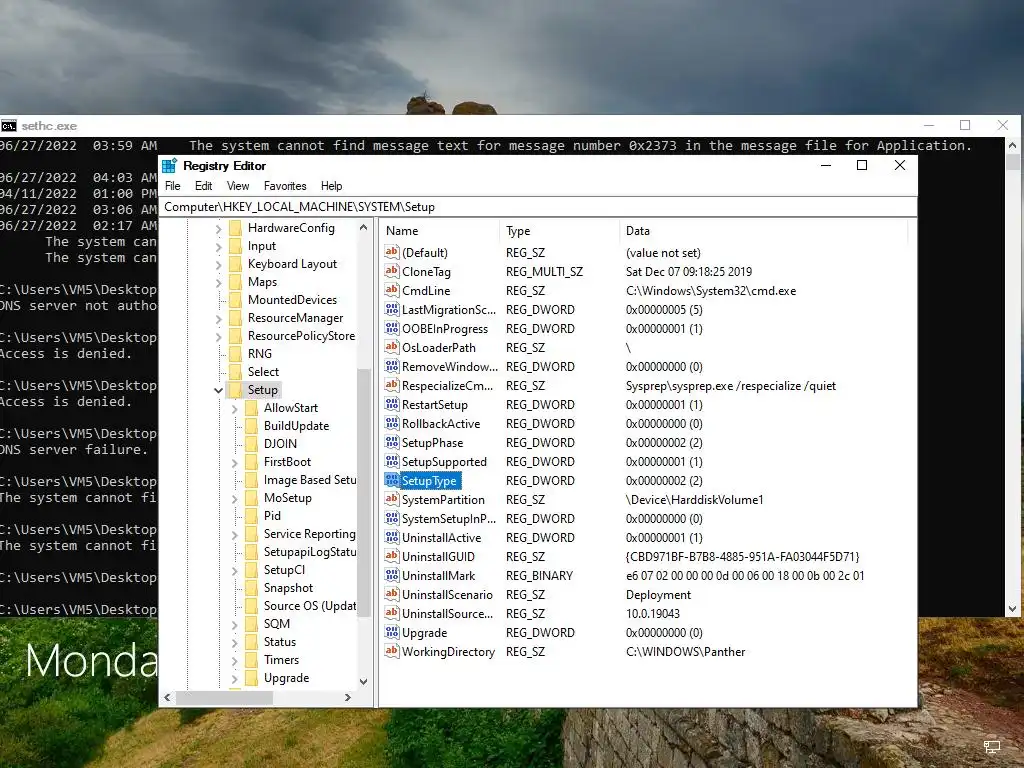Select the SetupCI tree key
The width and height of the screenshot is (1024, 768).
click(284, 569)
